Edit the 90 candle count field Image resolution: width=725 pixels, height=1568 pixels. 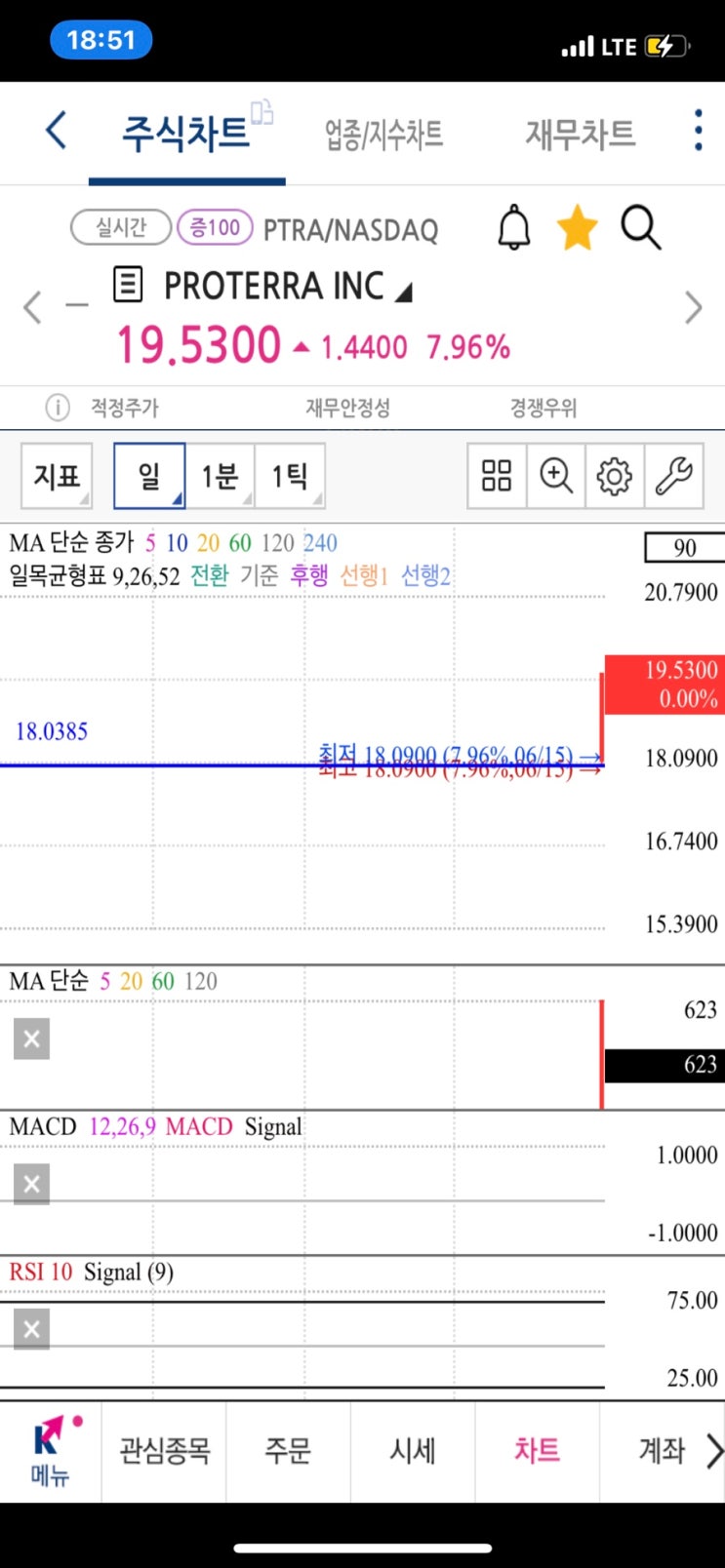click(684, 547)
